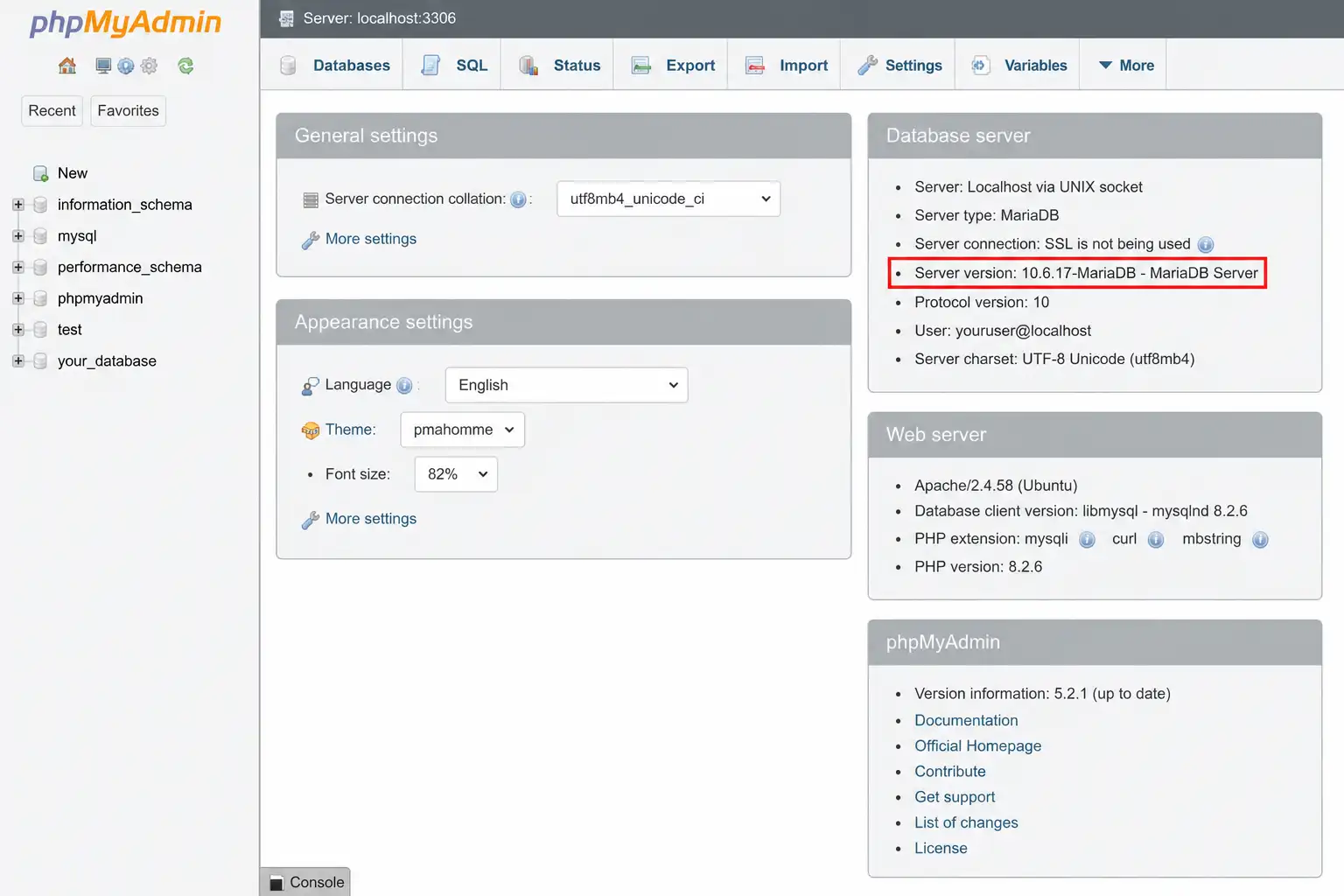Click database icon next to phpmyadmin

click(x=40, y=298)
